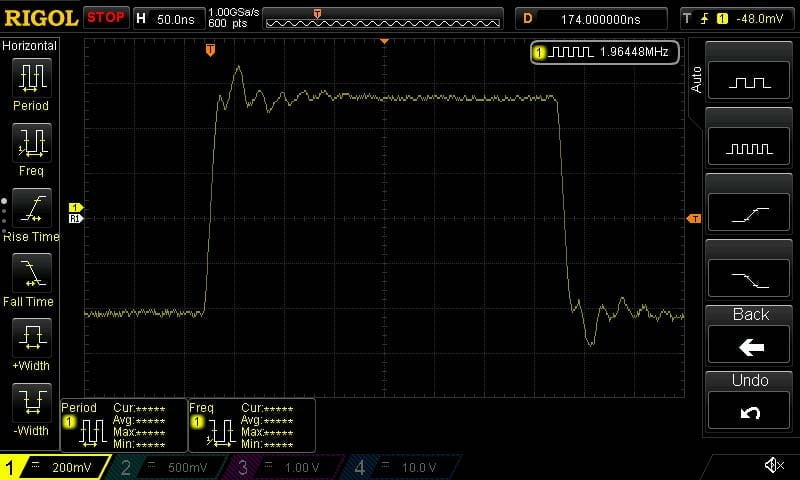Viewport: 800px width, 480px height.
Task: Click the screen center time marker triangle
Action: (x=385, y=41)
